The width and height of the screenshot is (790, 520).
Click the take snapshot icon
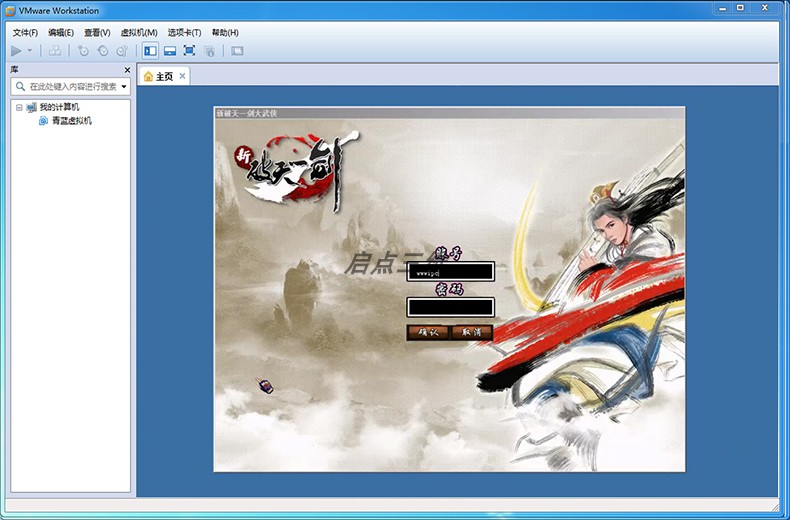pyautogui.click(x=83, y=51)
